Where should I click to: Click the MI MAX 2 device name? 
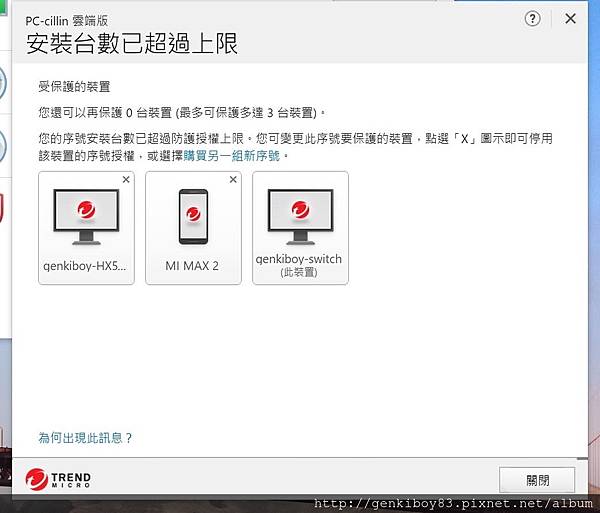point(192,266)
